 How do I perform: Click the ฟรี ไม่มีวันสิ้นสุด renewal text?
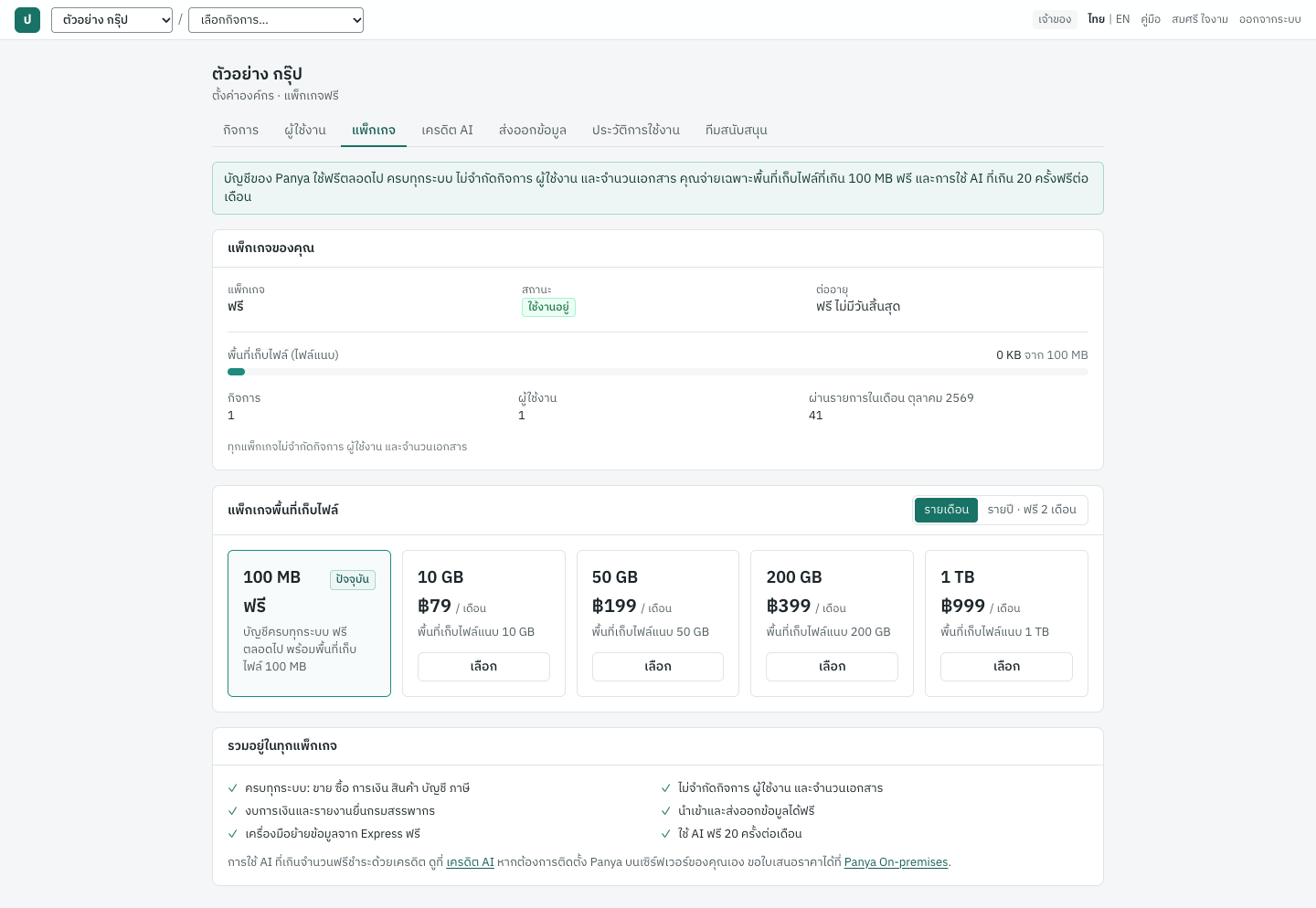[x=858, y=307]
